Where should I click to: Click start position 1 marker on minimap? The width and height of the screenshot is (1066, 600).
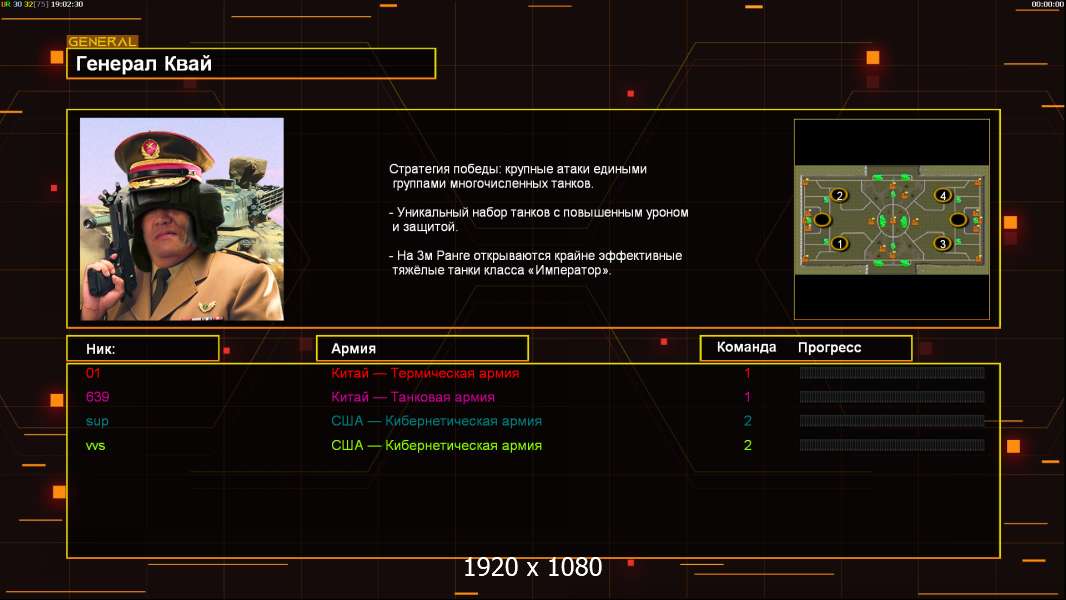pyautogui.click(x=840, y=243)
